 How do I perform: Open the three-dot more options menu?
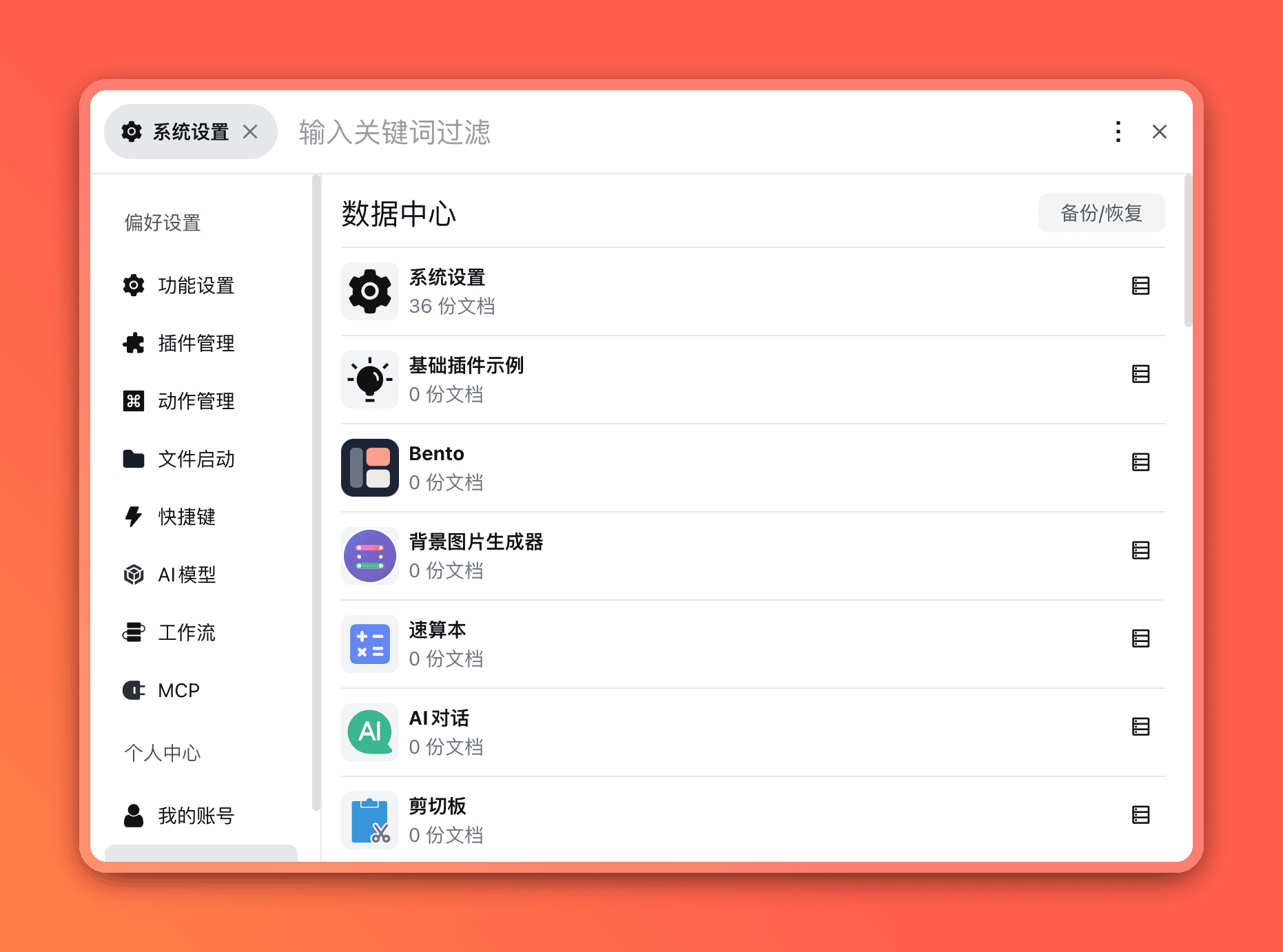tap(1118, 132)
